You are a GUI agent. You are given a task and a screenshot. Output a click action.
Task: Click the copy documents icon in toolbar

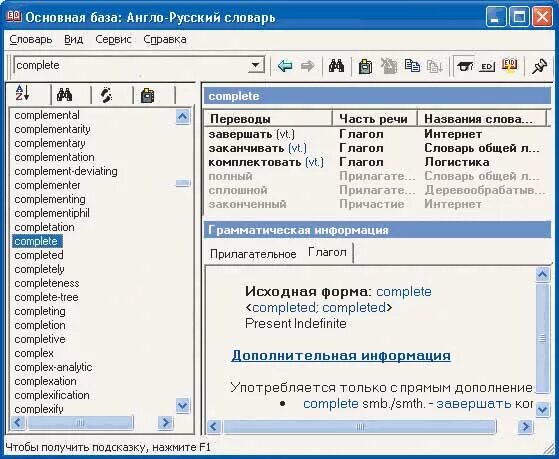pyautogui.click(x=412, y=66)
